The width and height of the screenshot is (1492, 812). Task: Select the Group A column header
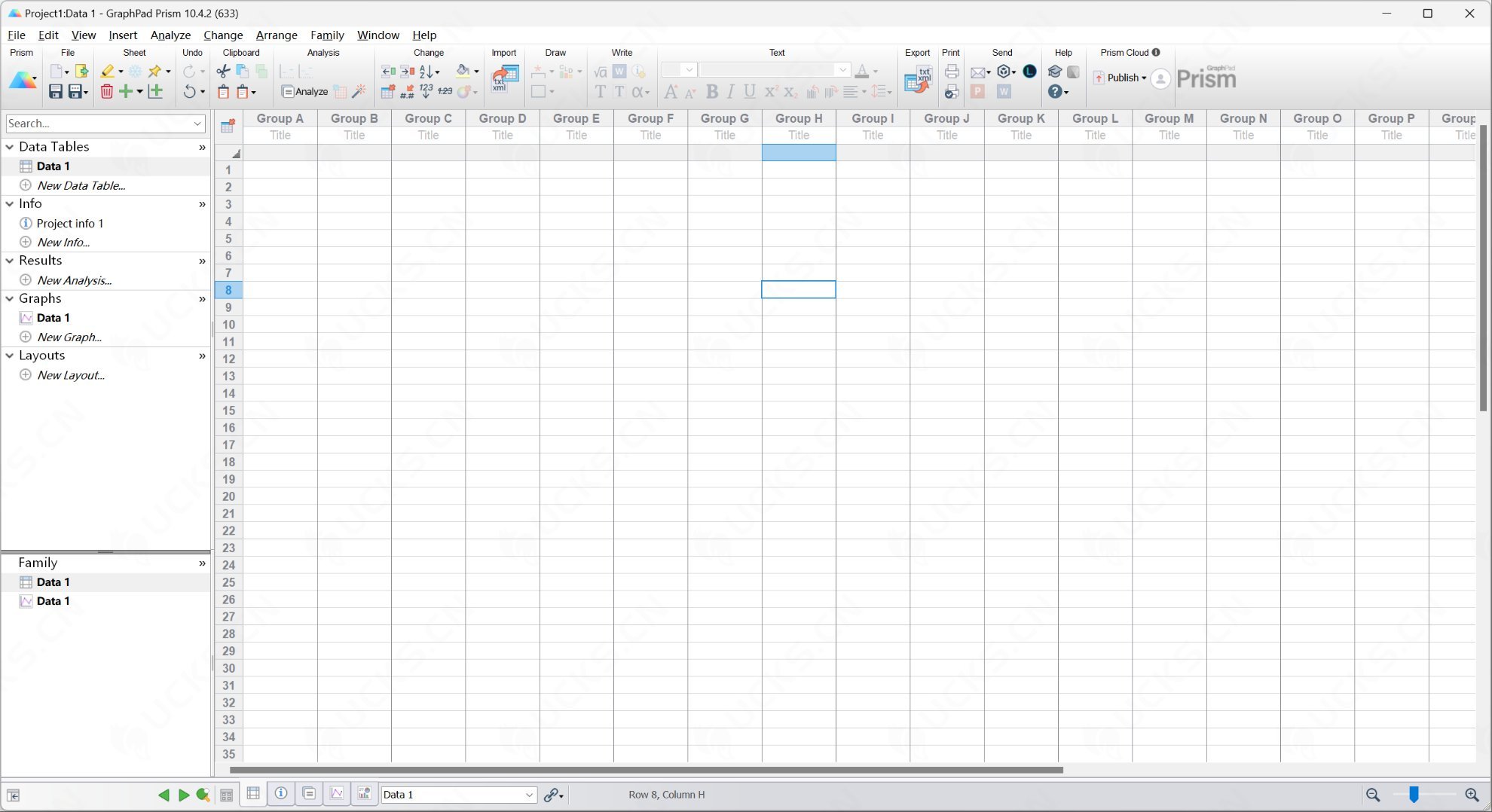click(x=280, y=118)
